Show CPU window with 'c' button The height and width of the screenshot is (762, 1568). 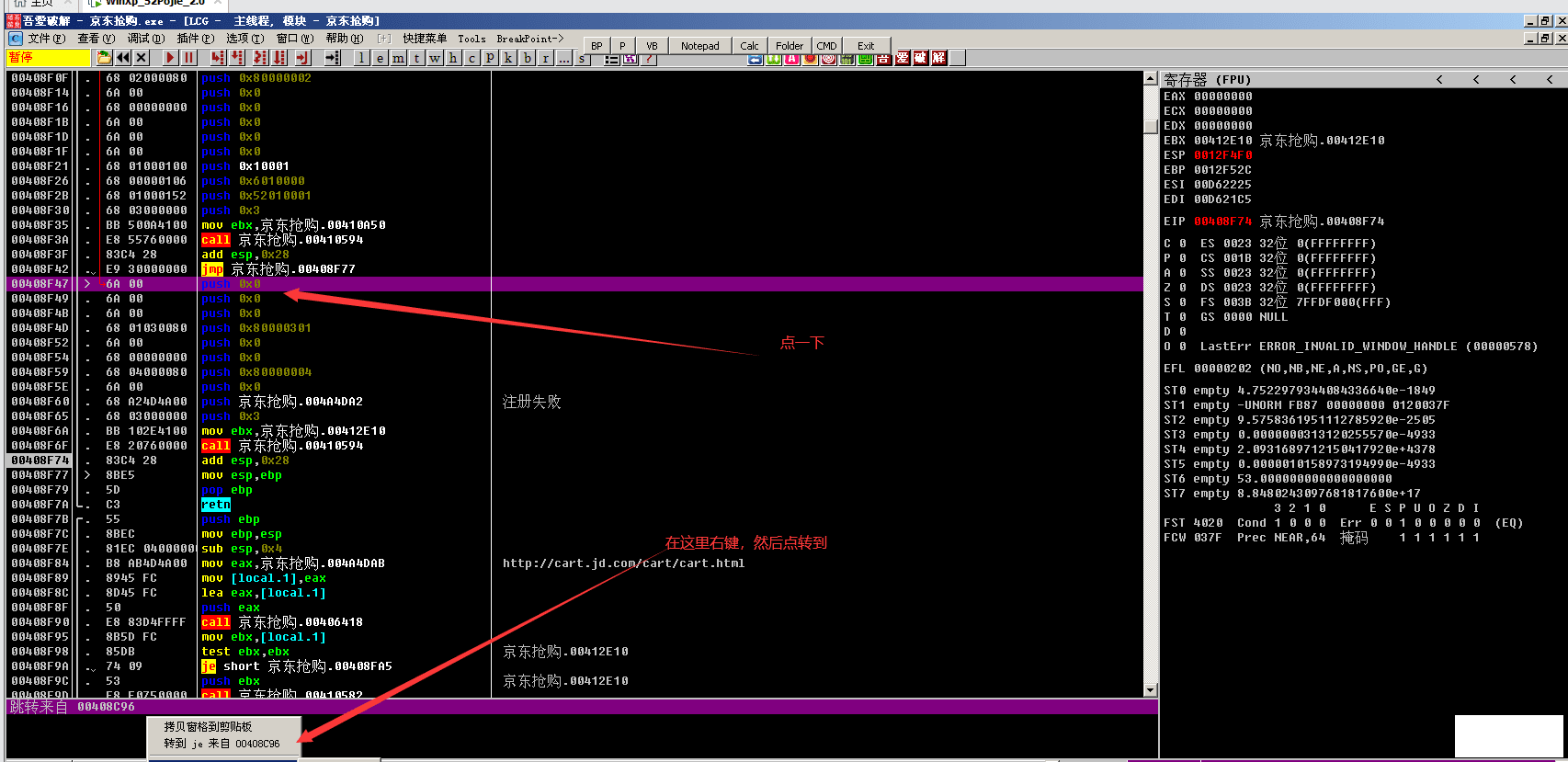click(x=472, y=58)
